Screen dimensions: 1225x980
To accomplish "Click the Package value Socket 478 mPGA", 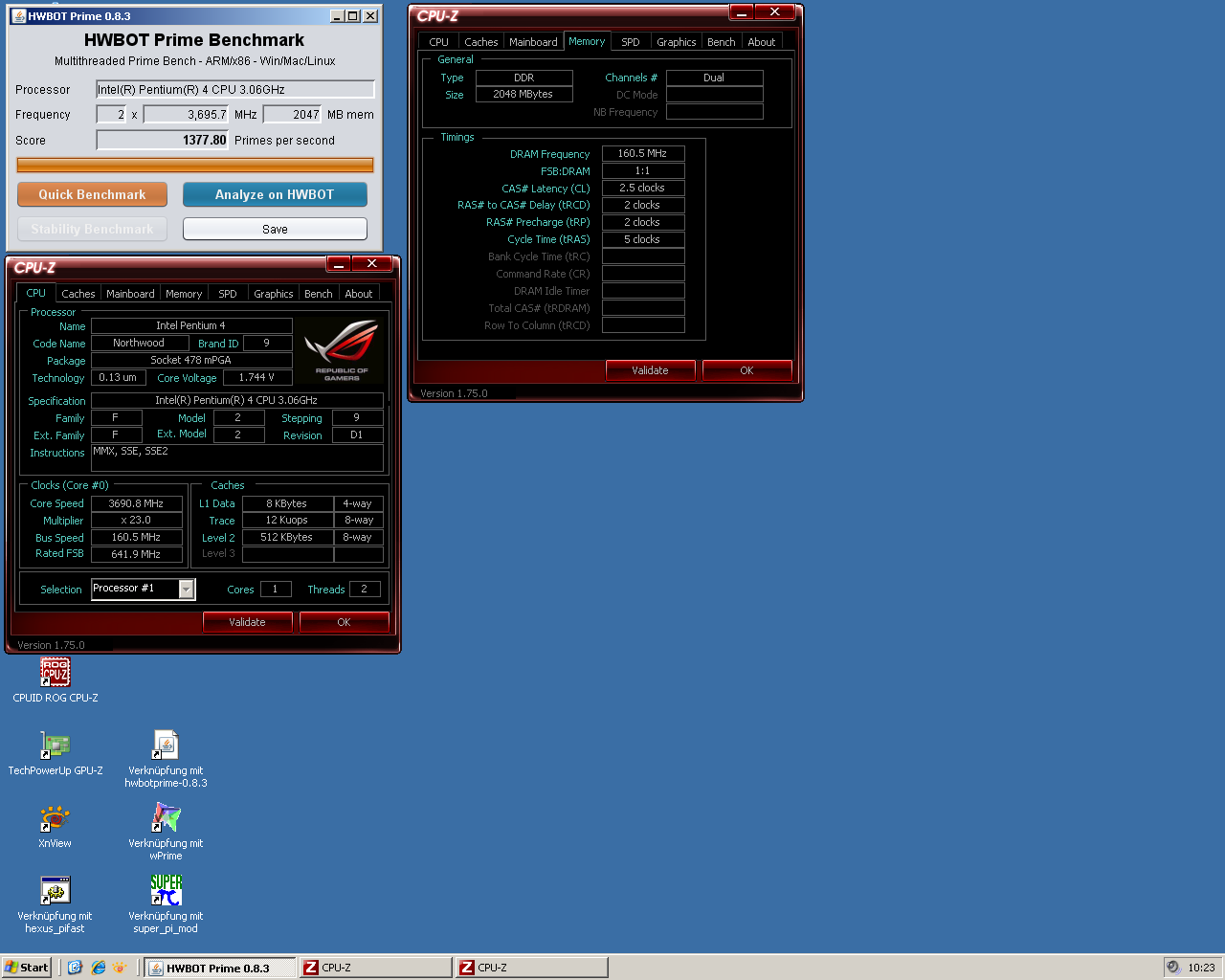I will pos(191,361).
